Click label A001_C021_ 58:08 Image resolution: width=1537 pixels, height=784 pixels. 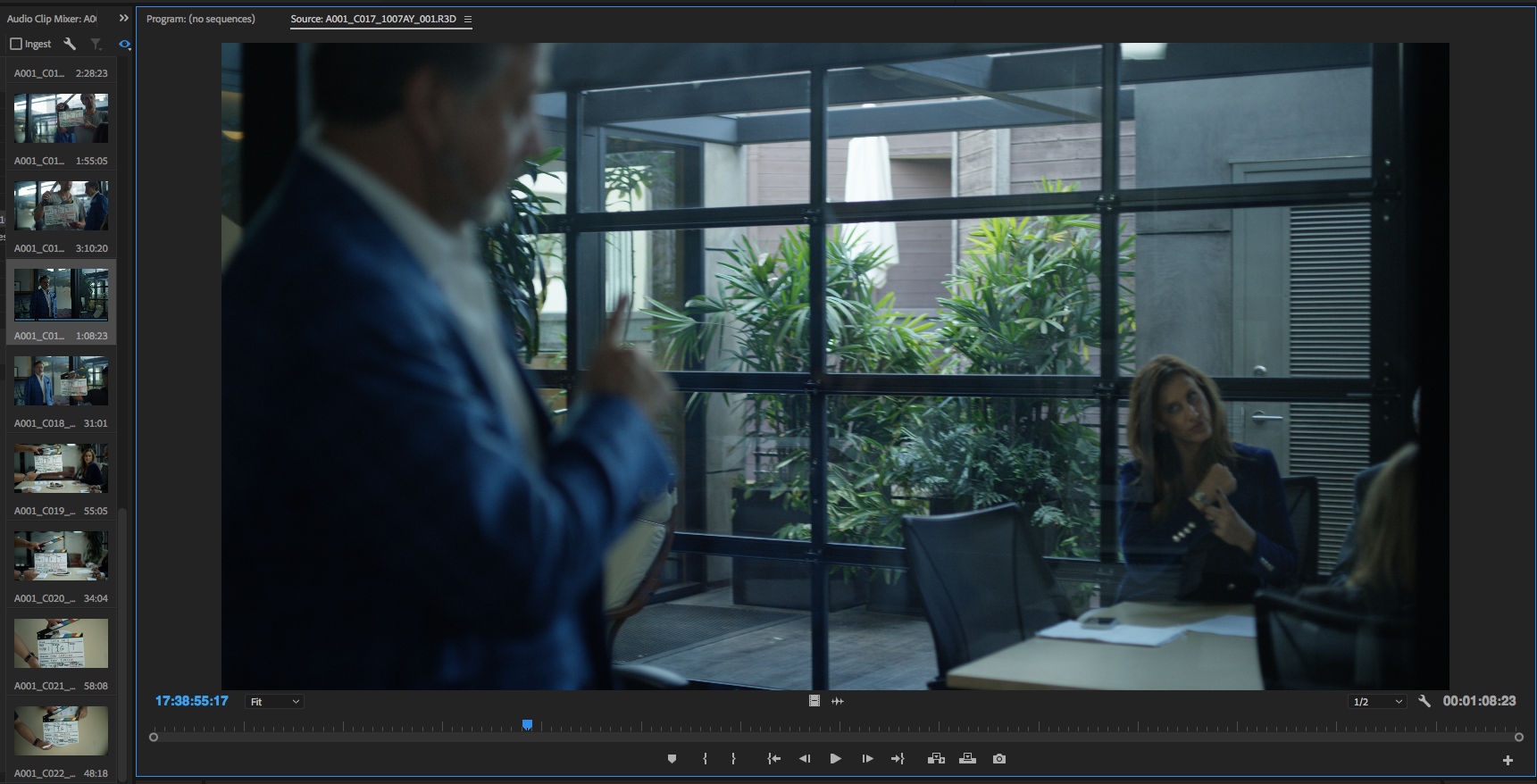[61, 686]
